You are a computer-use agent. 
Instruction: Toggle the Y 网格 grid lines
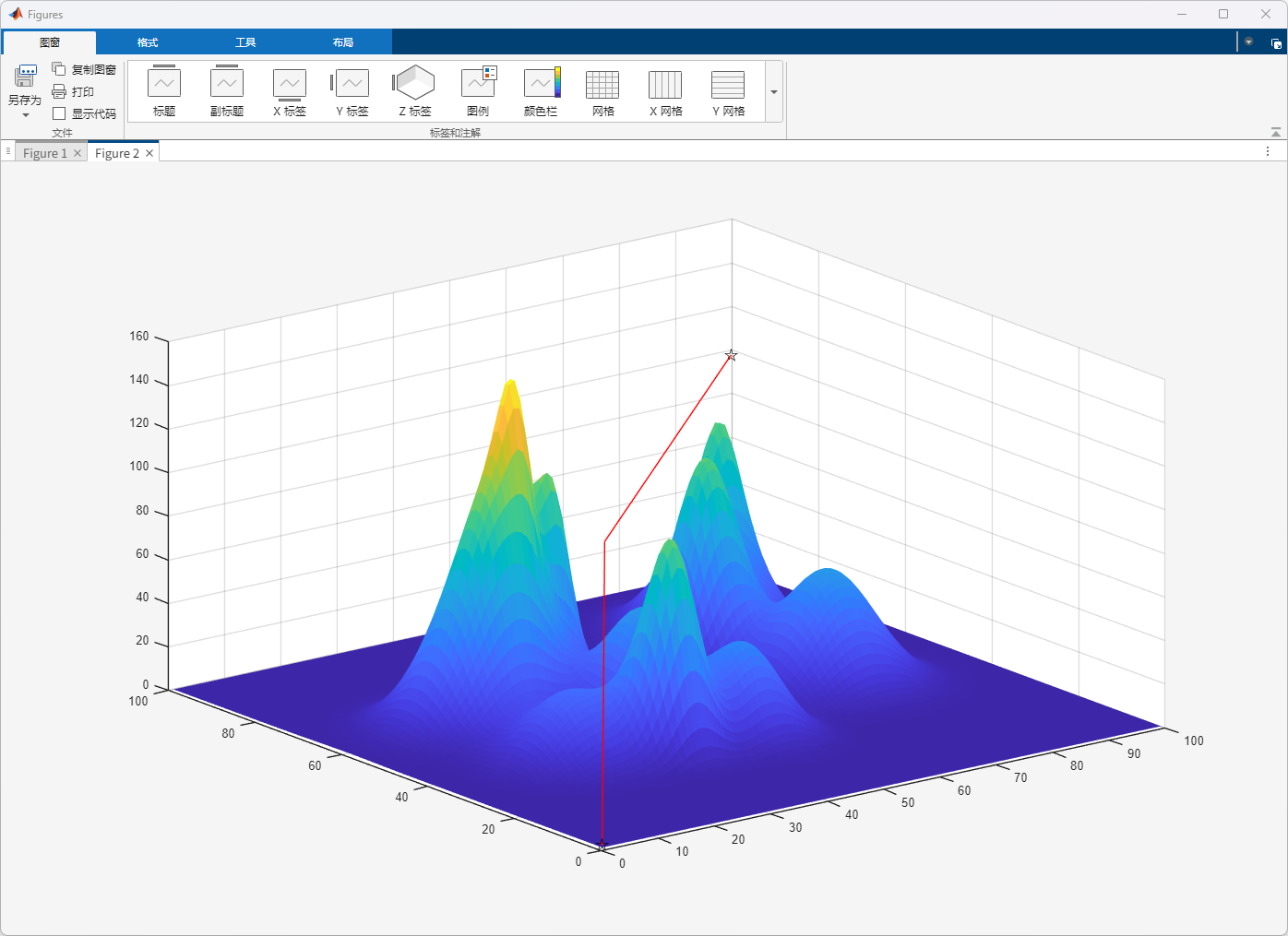pos(728,85)
